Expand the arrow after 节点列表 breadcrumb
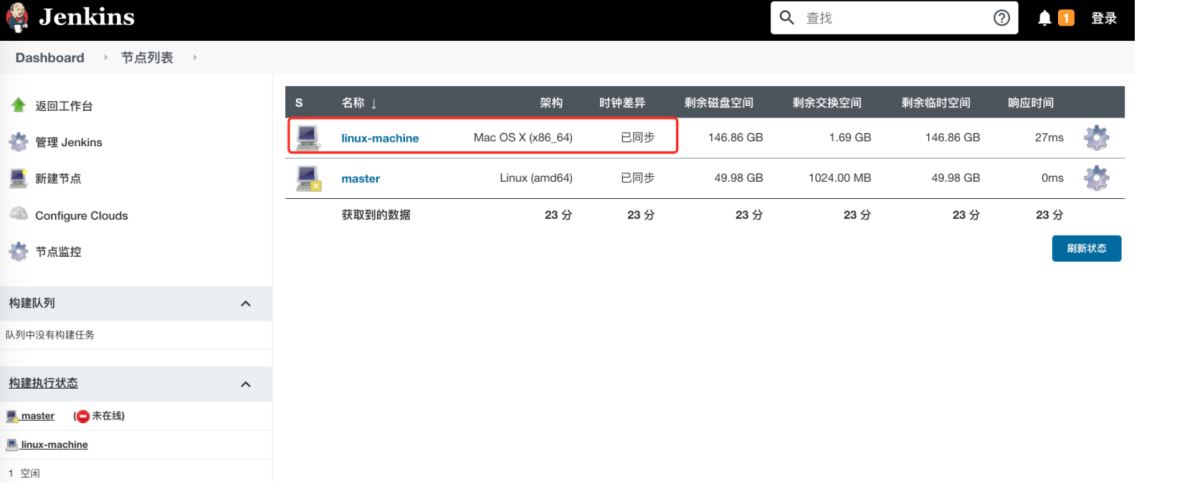This screenshot has height=504, width=1200. click(x=194, y=58)
